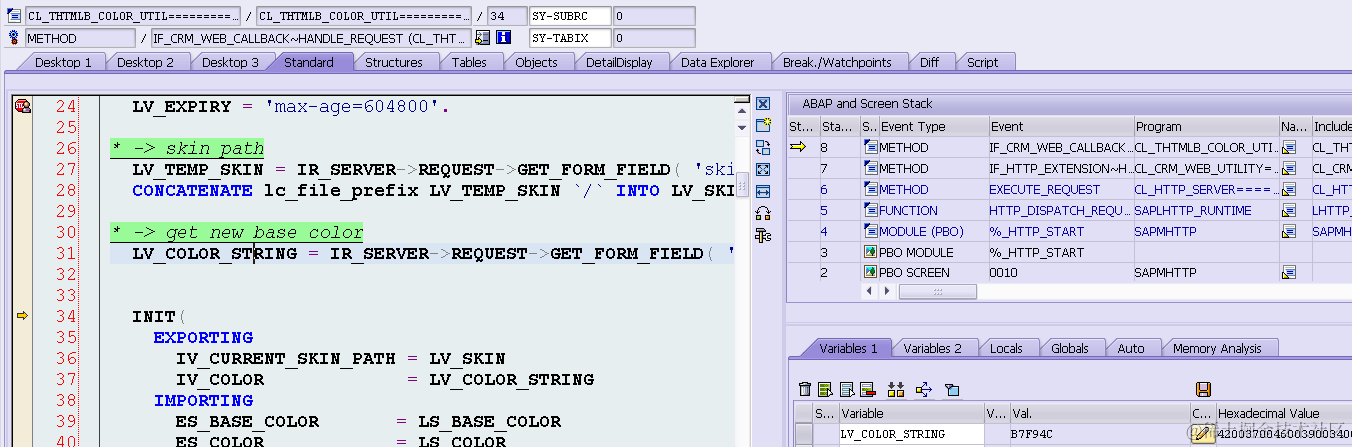Click the navigation icon in stack row 8
The width and height of the screenshot is (1352, 447).
(x=1290, y=148)
